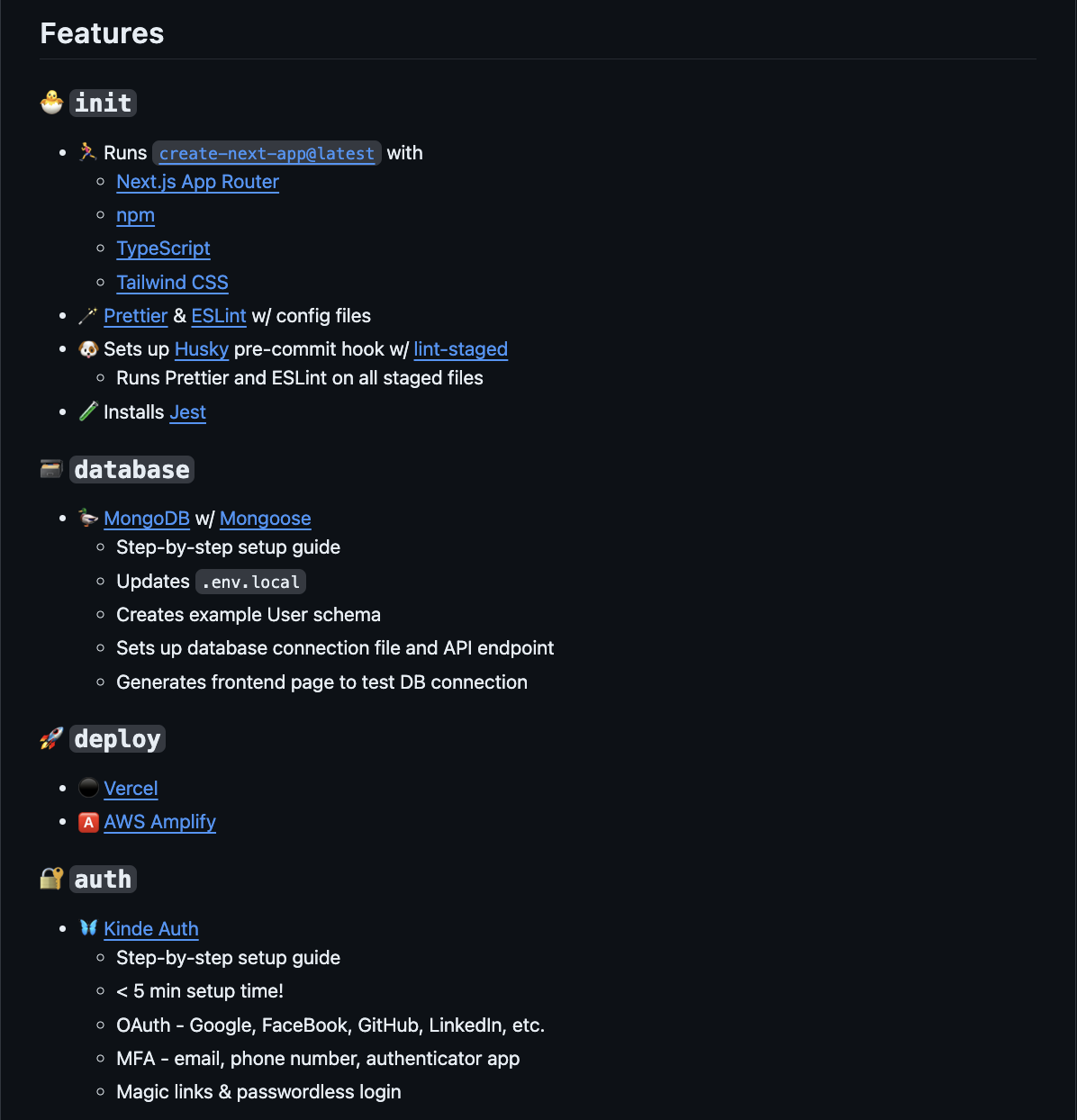Open the AWS Amplify link
This screenshot has width=1077, height=1120.
coord(159,822)
